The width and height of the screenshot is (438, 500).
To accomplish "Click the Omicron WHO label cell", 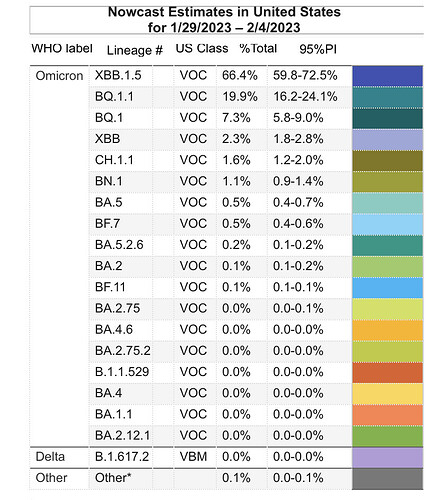I will point(59,76).
